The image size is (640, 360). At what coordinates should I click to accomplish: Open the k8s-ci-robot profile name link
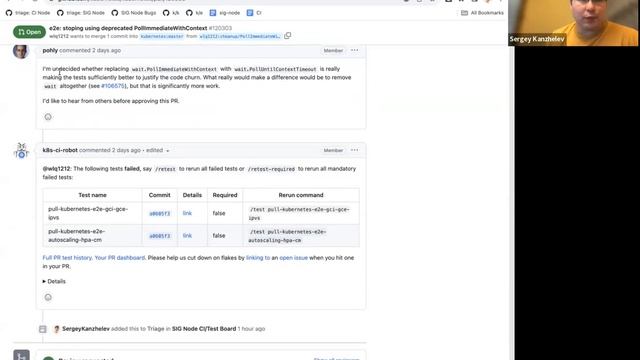tap(60, 150)
